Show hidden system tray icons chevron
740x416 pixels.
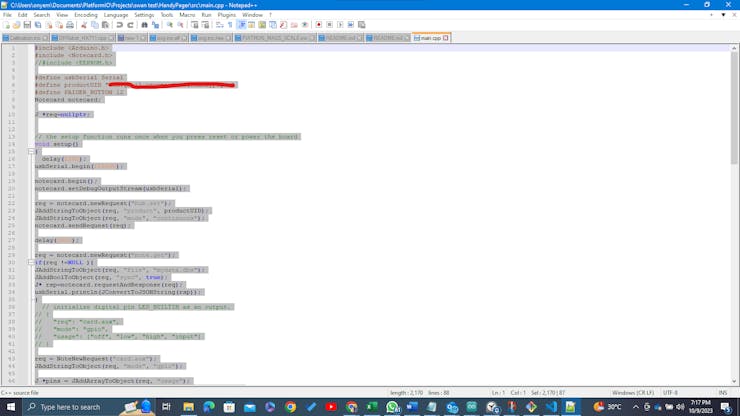636,407
